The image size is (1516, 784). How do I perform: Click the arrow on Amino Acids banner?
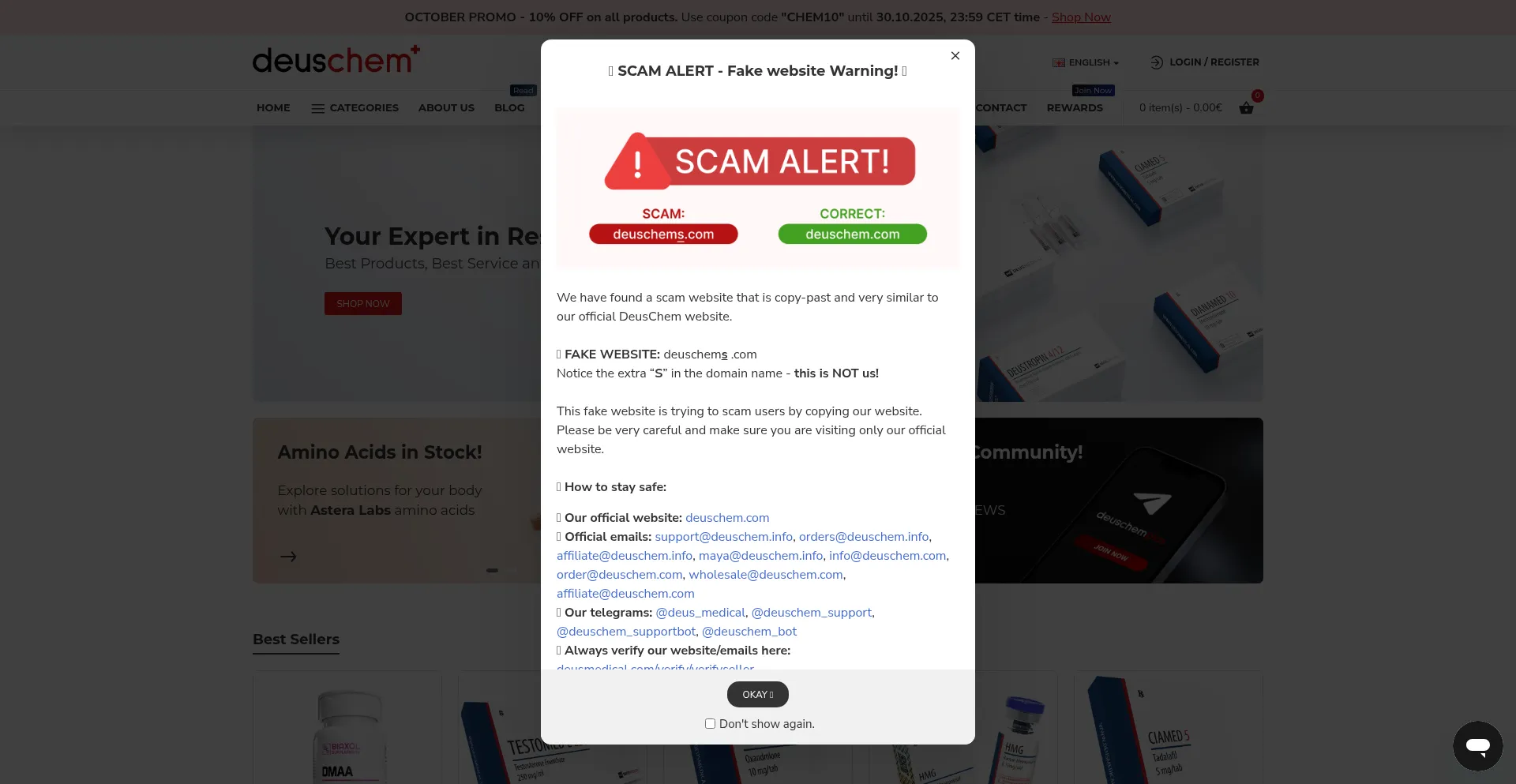pyautogui.click(x=288, y=557)
